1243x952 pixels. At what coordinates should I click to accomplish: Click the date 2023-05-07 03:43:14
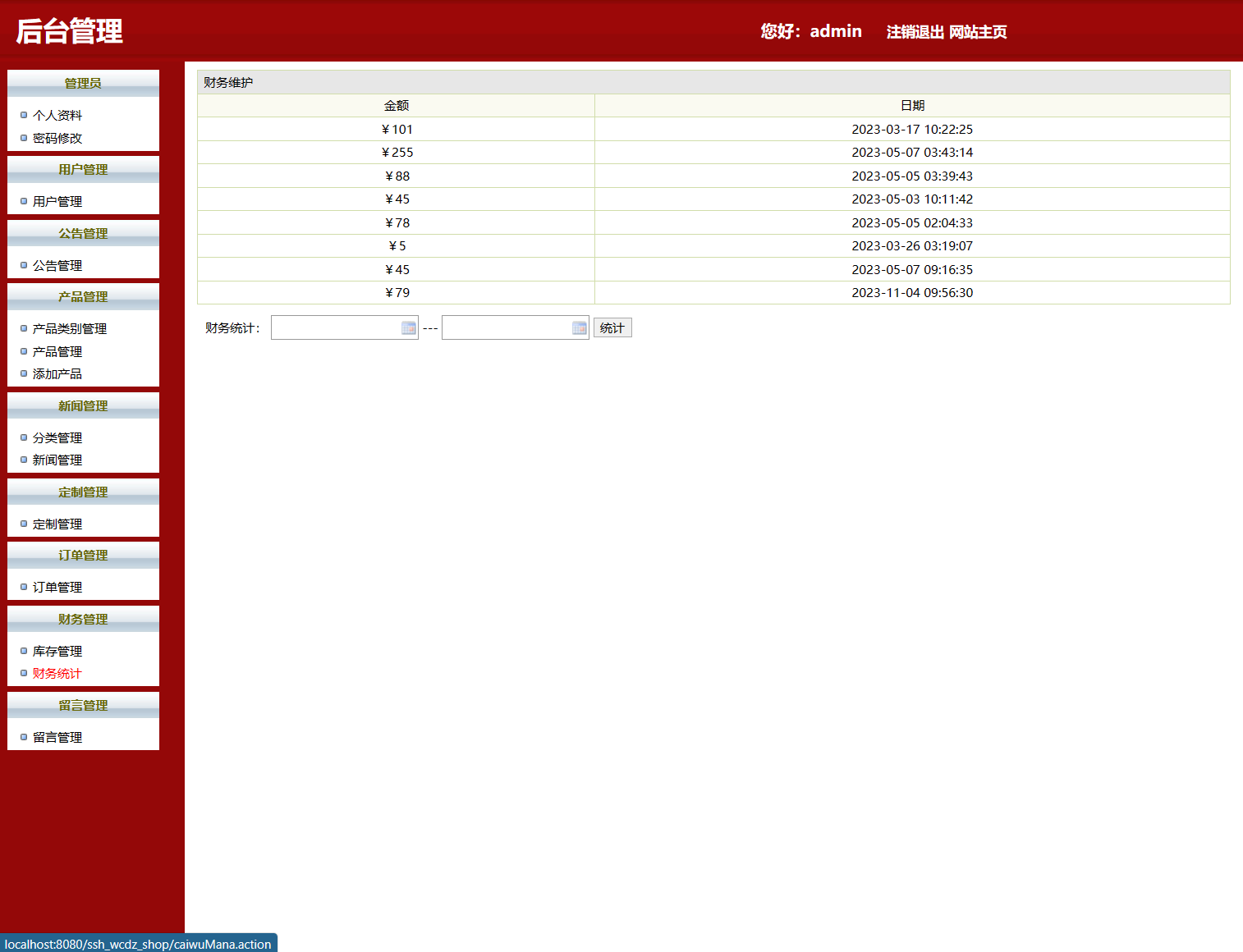(x=912, y=153)
